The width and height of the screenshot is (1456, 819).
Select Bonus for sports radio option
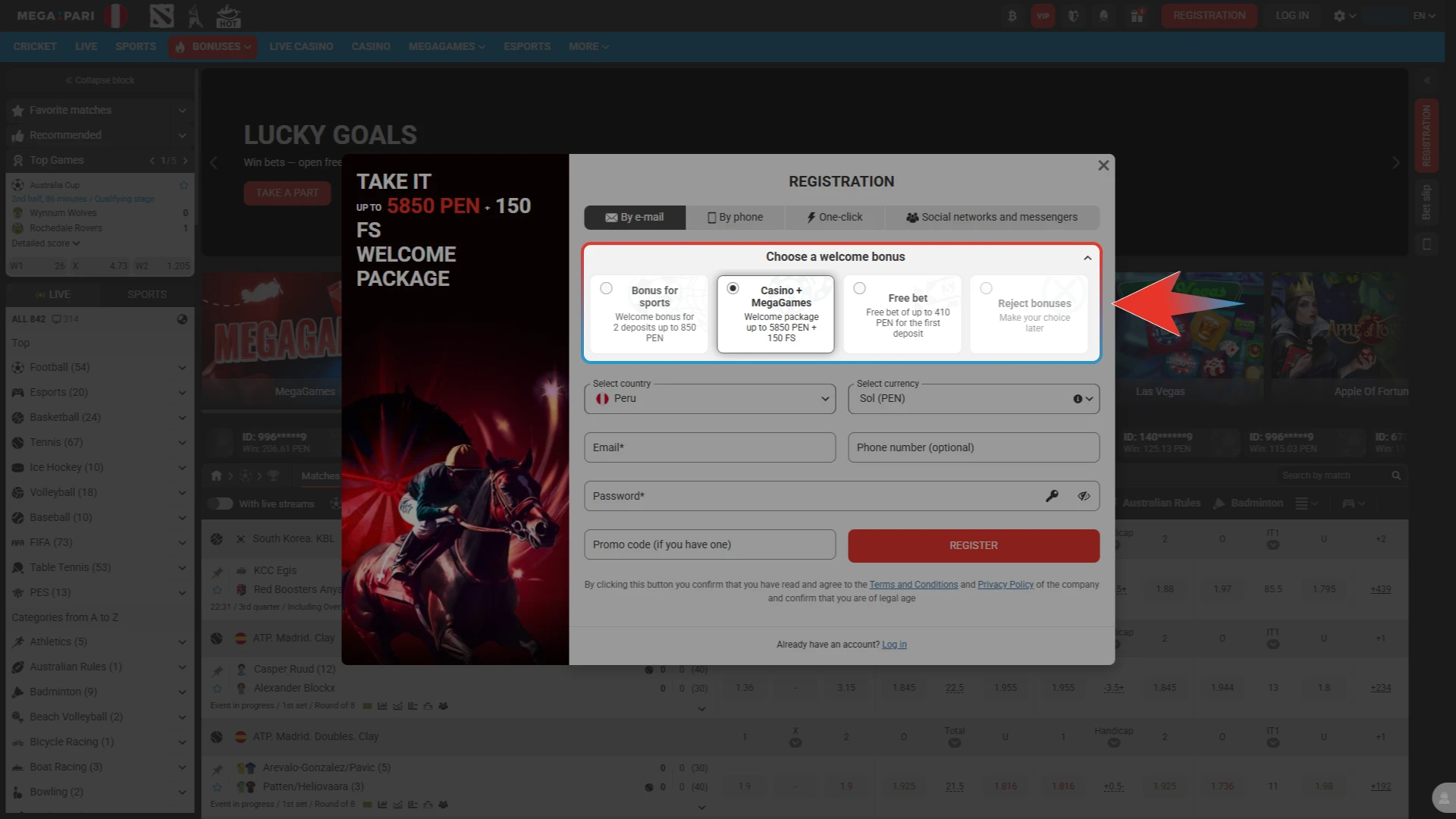(x=606, y=288)
